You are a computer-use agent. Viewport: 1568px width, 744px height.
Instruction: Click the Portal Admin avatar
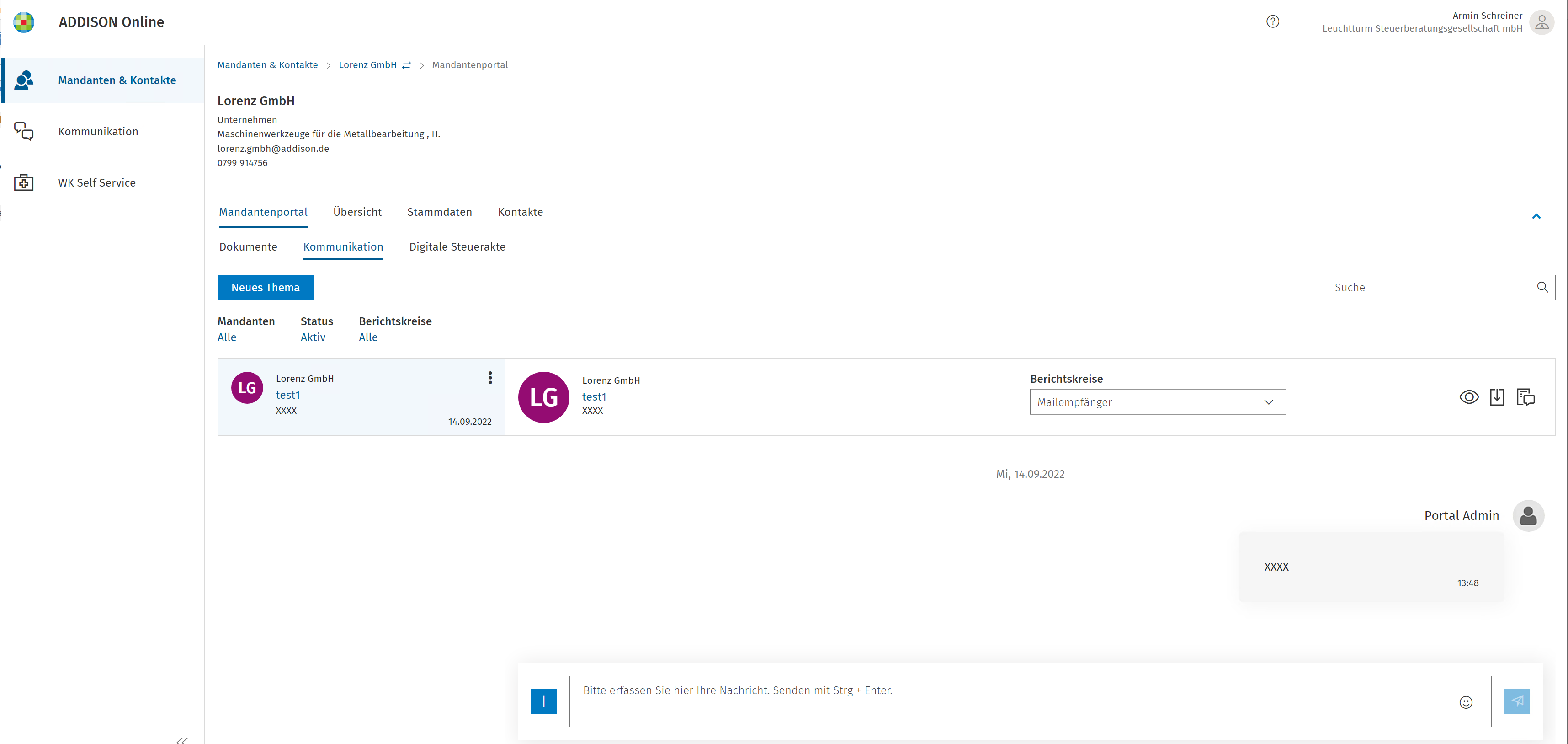tap(1528, 516)
